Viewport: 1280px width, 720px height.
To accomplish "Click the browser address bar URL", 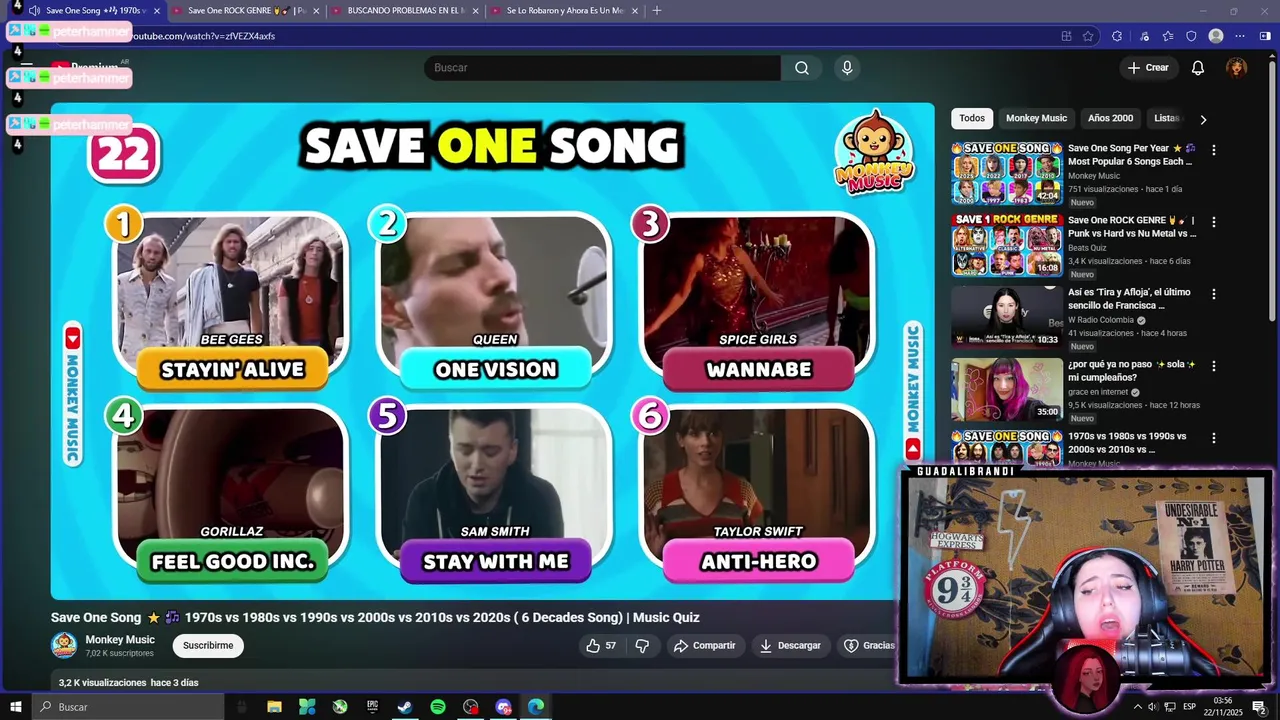I will click(204, 36).
